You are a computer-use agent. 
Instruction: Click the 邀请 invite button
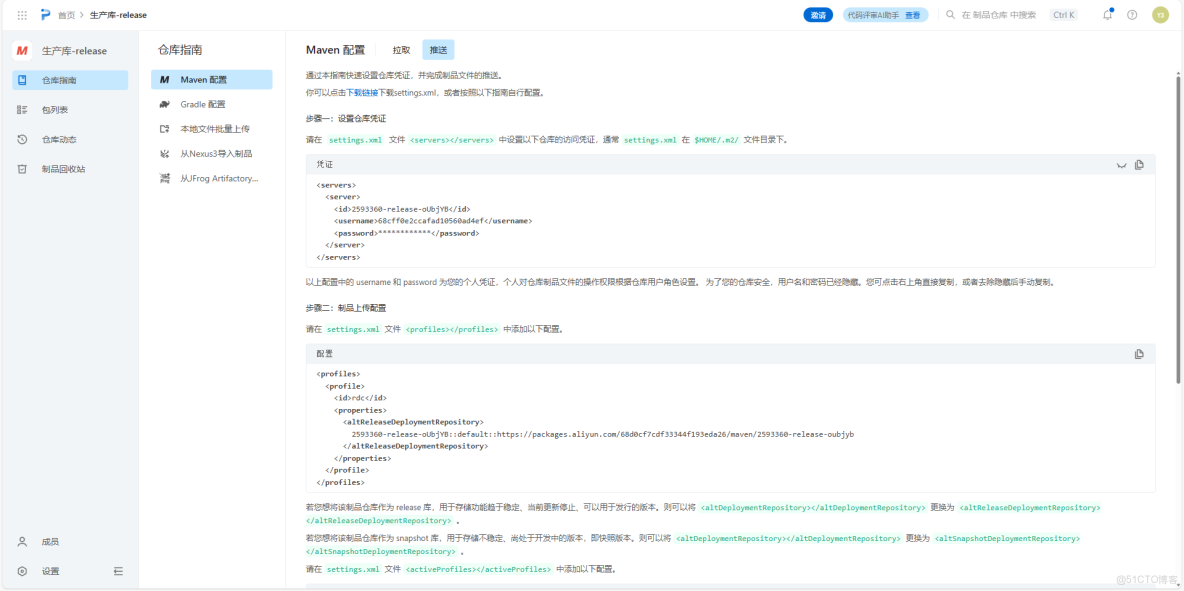point(818,14)
